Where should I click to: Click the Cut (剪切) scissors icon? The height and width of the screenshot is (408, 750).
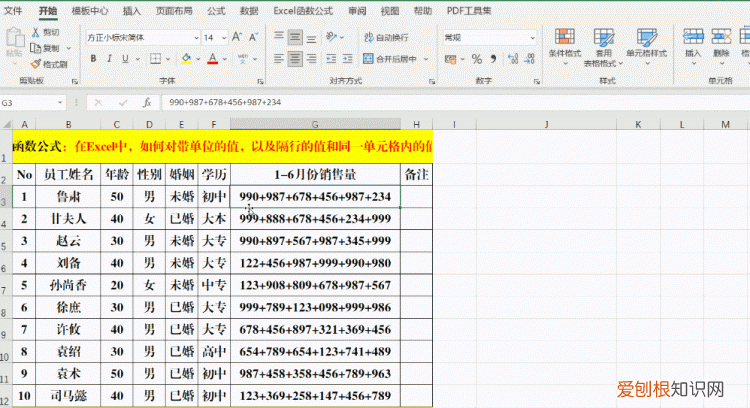click(37, 32)
